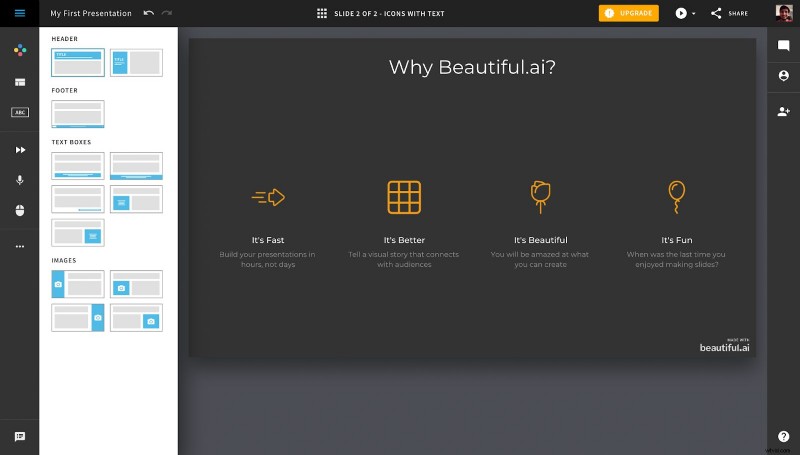Select the image layout with bottom-right camera square

point(136,317)
